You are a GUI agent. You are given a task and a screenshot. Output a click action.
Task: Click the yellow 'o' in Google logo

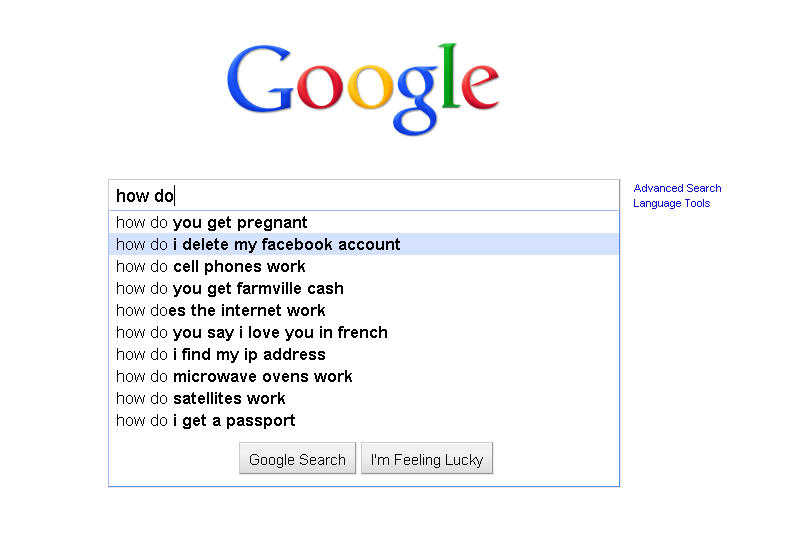pyautogui.click(x=371, y=87)
